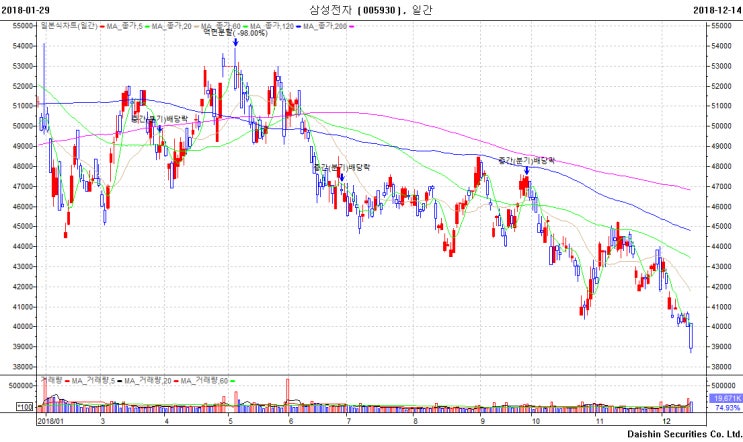This screenshot has width=743, height=442.
Task: Click the *100 volume scale box
Action: (25, 406)
